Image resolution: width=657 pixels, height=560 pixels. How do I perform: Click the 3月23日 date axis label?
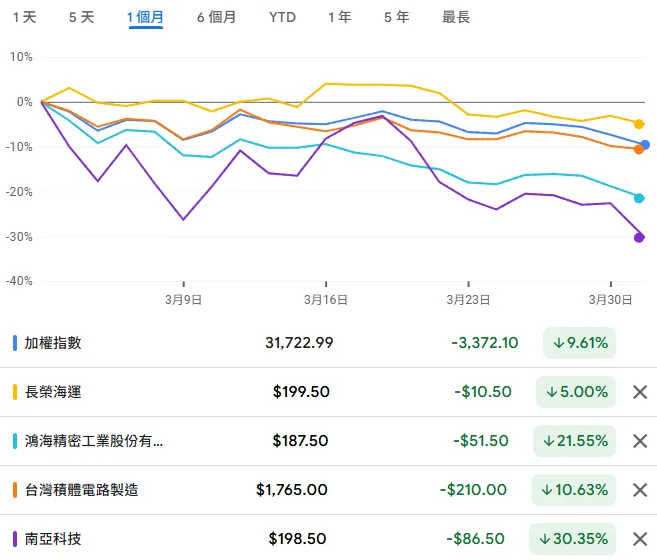click(468, 300)
